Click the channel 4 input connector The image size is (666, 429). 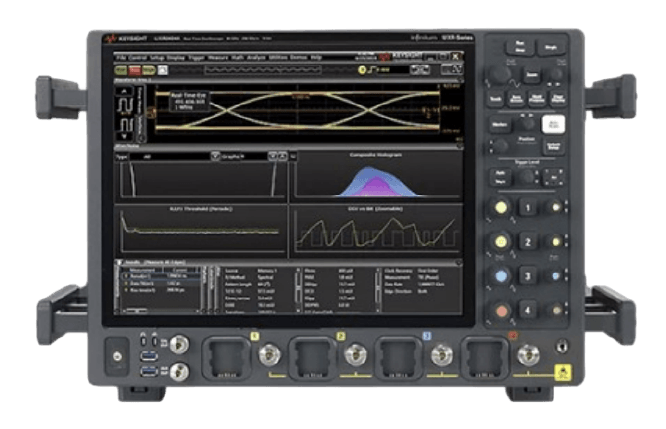tap(528, 355)
